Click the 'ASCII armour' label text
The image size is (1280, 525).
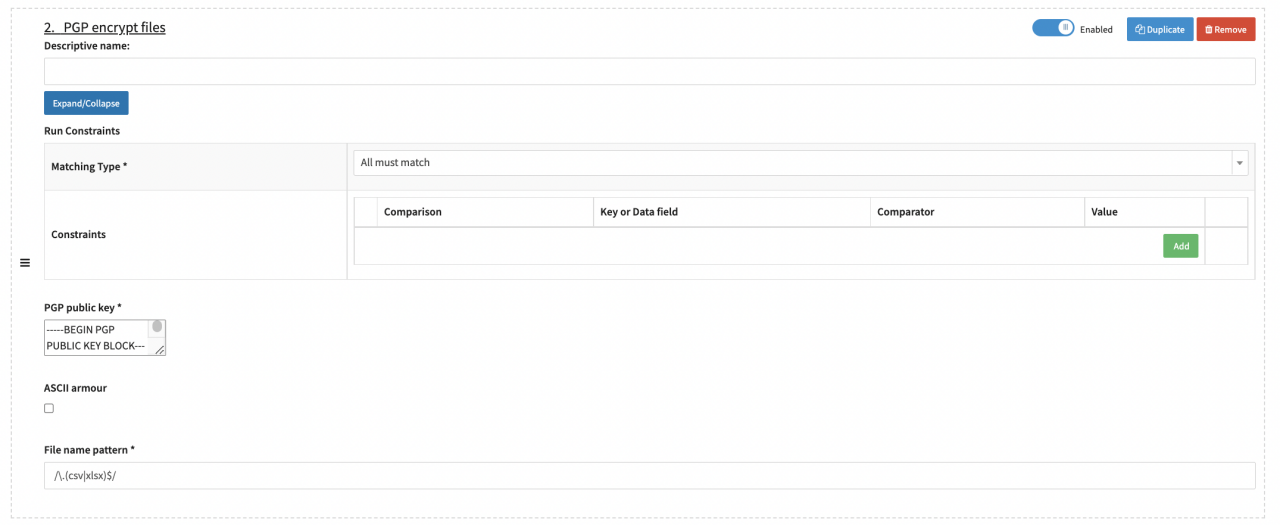pyautogui.click(x=75, y=388)
